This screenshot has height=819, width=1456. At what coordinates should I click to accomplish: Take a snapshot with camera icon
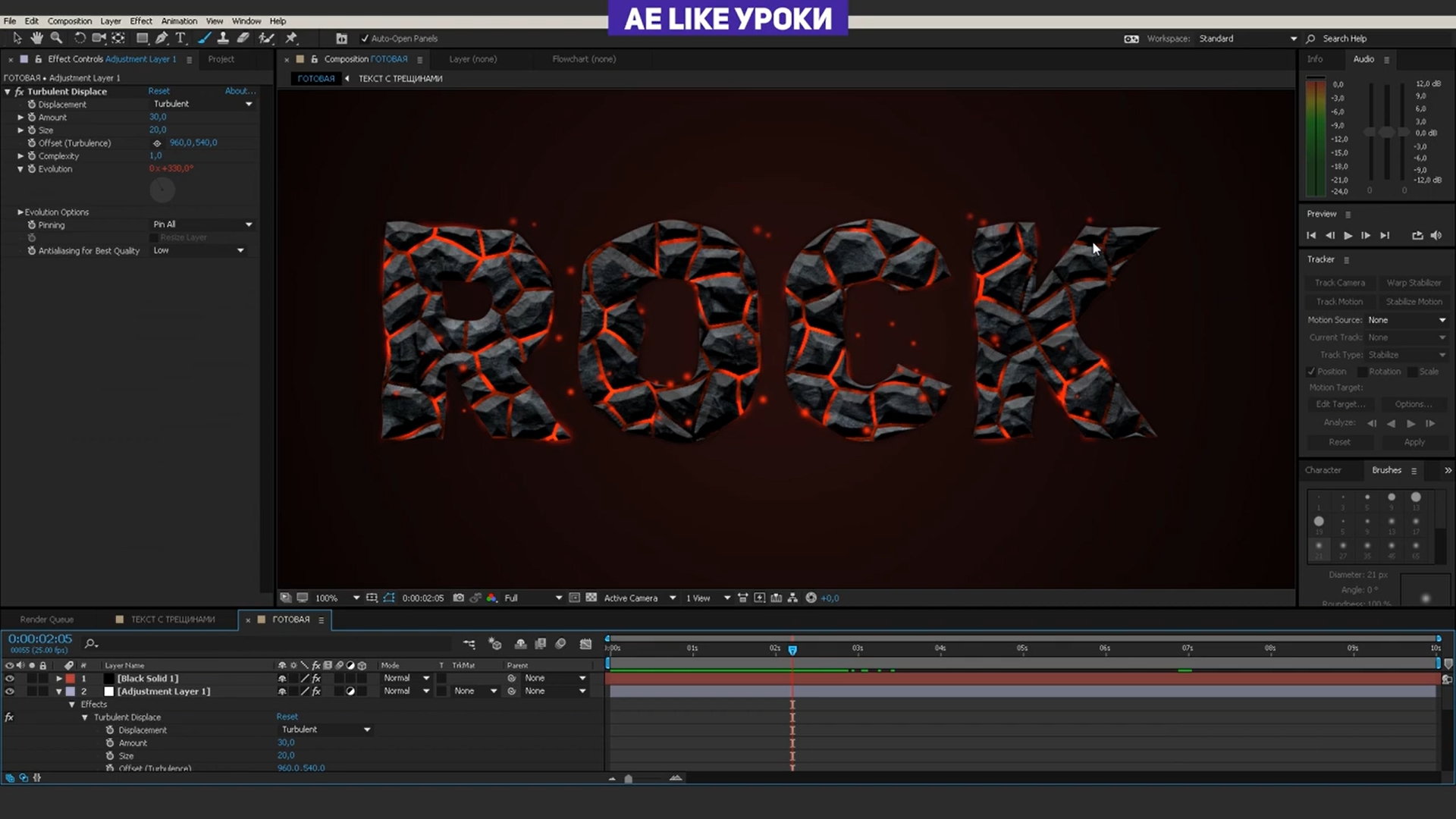point(458,598)
